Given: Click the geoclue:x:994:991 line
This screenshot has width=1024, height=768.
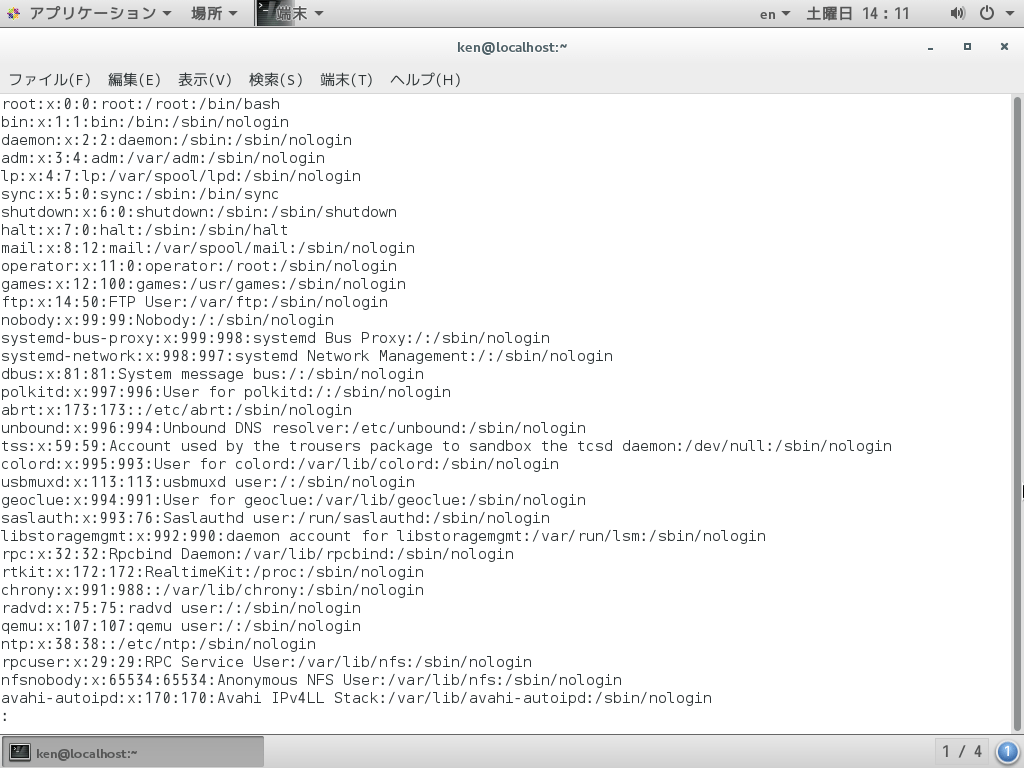Looking at the screenshot, I should [294, 500].
